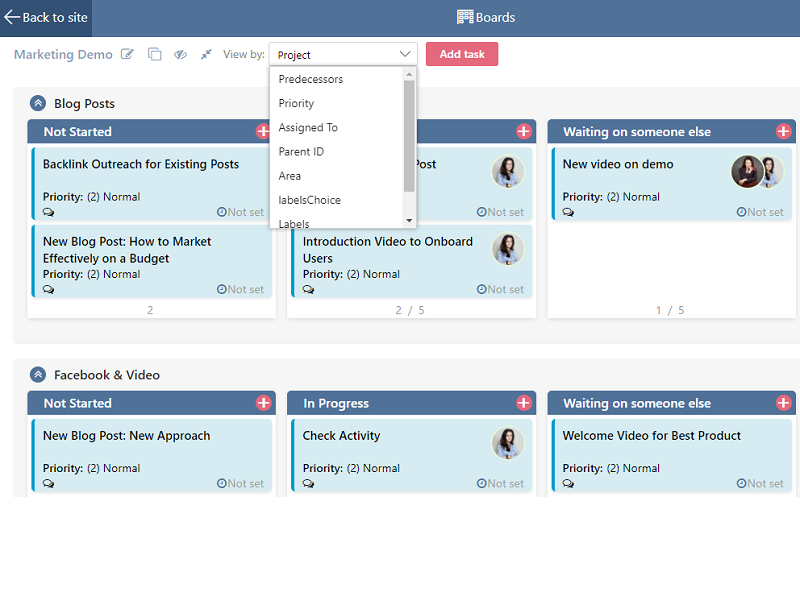Click the plus icon on Waiting on someone else
Screen dimensions: 800x600
pyautogui.click(x=784, y=131)
